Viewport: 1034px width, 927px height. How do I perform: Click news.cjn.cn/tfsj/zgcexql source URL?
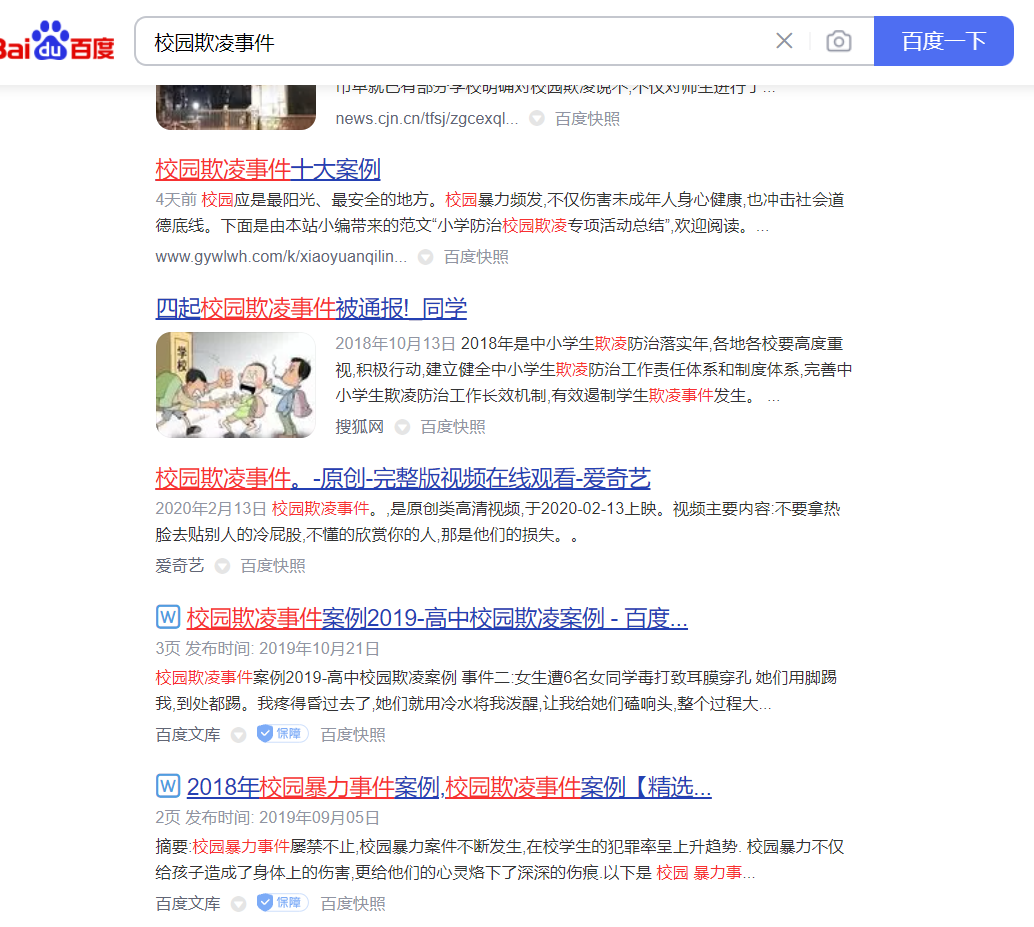pos(427,119)
